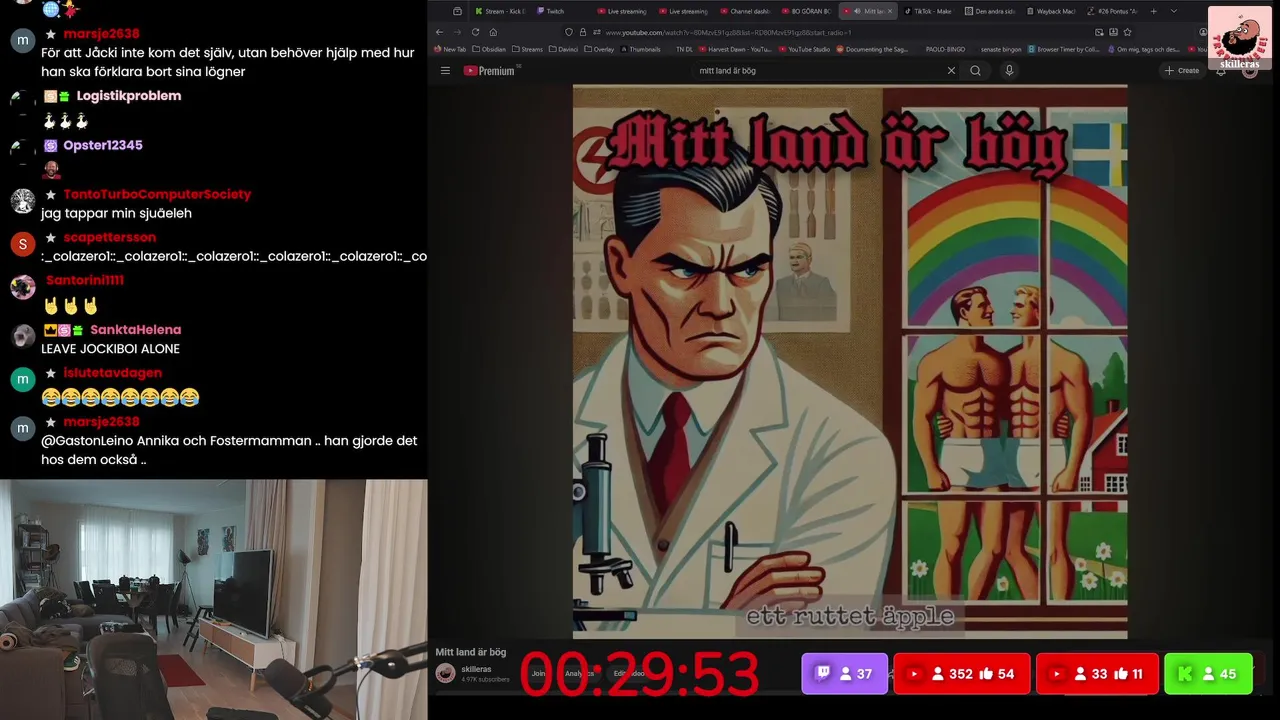
Task: Open the YouTube Studio bookmark
Action: pos(805,49)
